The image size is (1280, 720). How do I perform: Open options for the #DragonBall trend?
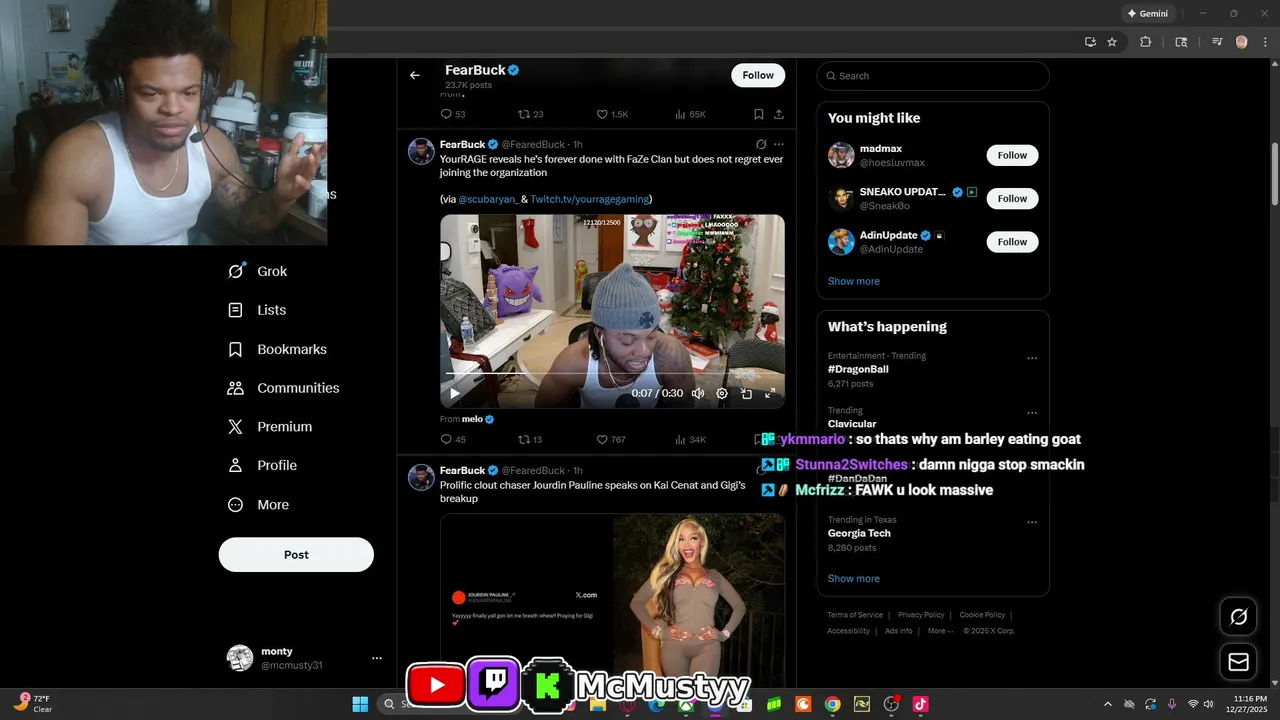[x=1032, y=358]
